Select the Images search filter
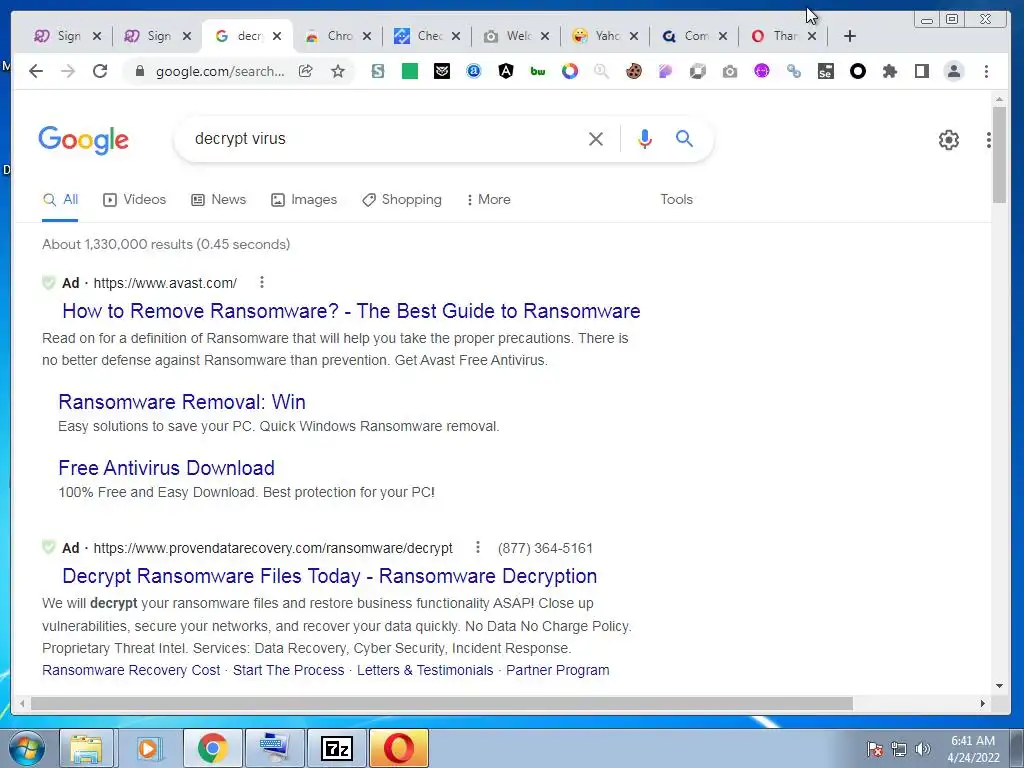Image resolution: width=1024 pixels, height=768 pixels. 304,200
